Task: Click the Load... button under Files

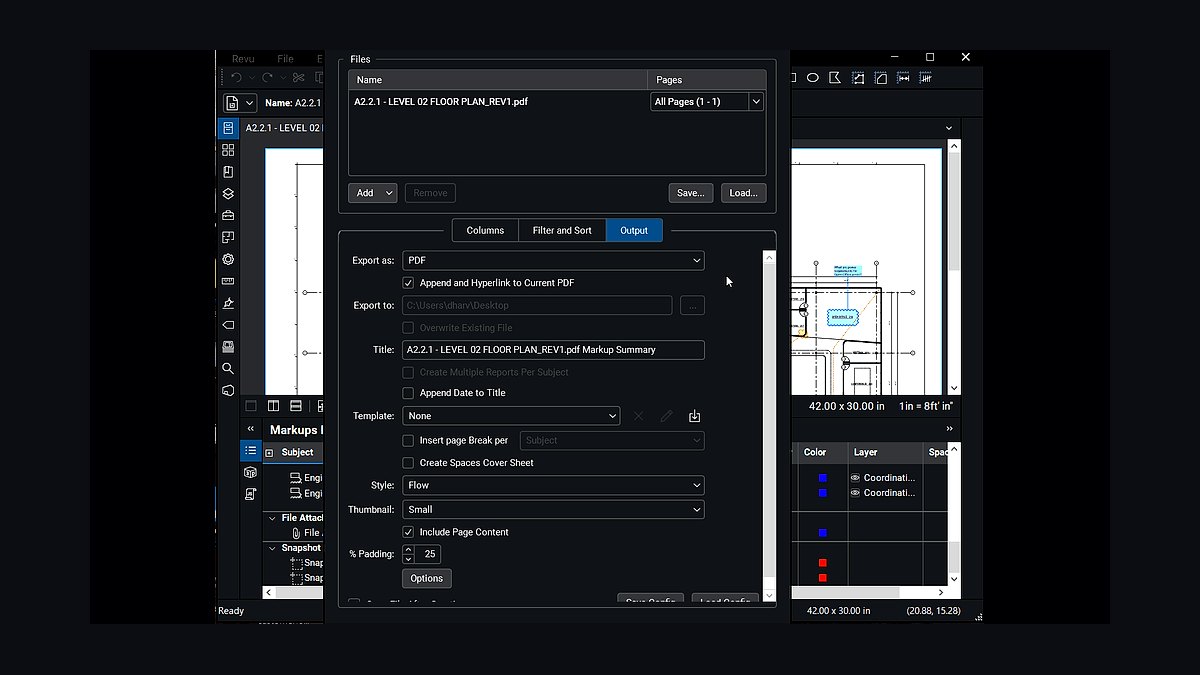Action: click(x=743, y=193)
